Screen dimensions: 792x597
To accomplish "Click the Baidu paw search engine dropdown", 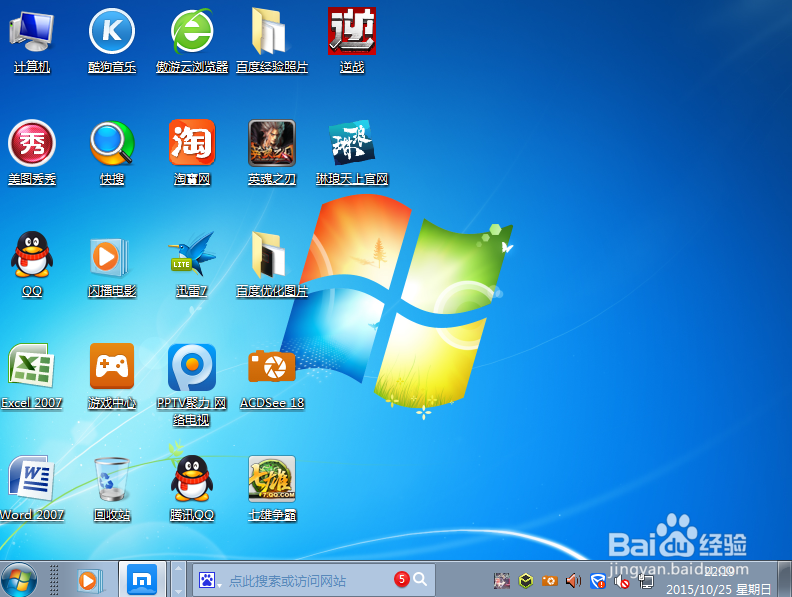I will (x=209, y=580).
